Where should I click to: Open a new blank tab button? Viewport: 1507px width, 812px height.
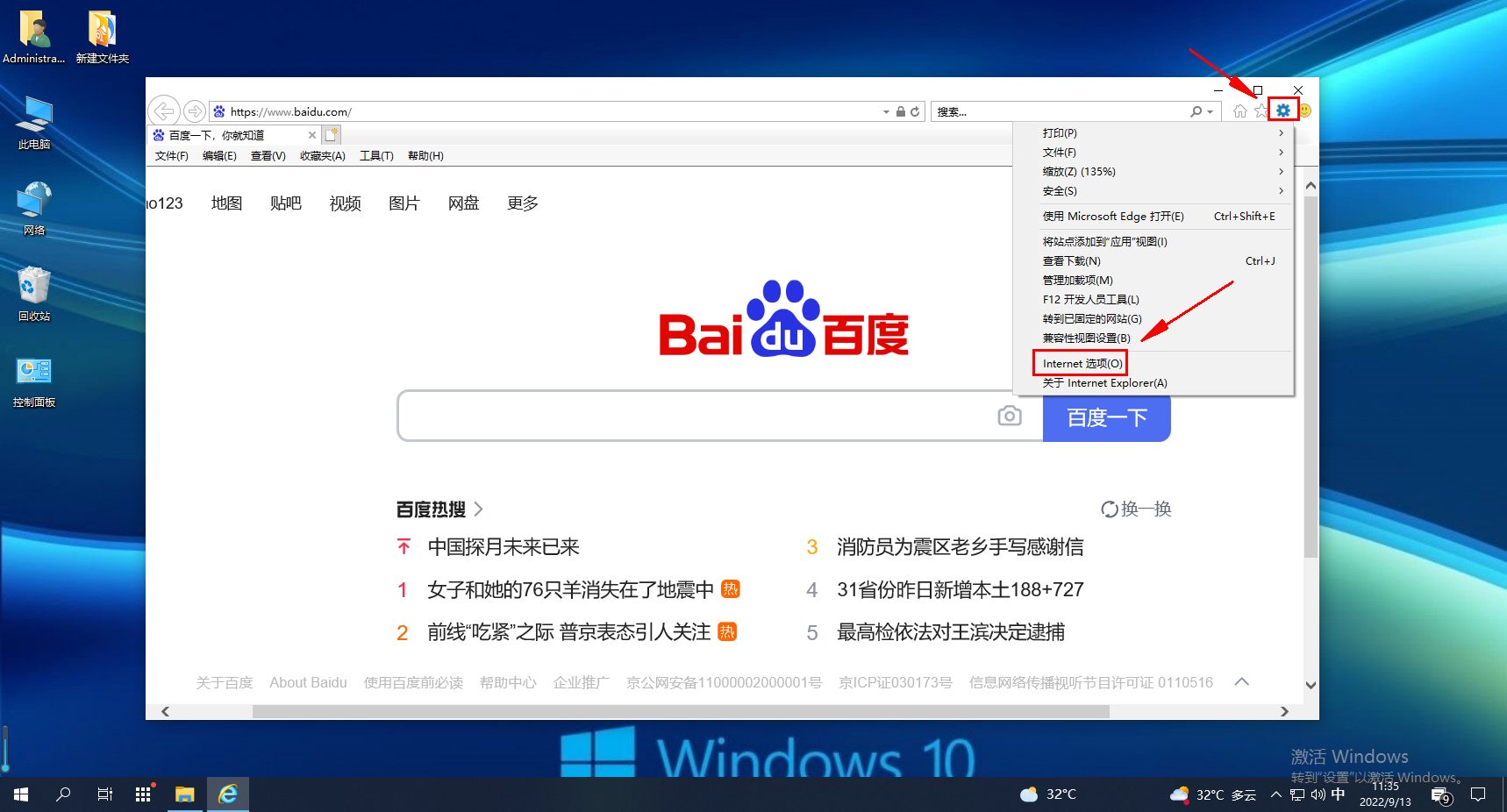(x=331, y=135)
